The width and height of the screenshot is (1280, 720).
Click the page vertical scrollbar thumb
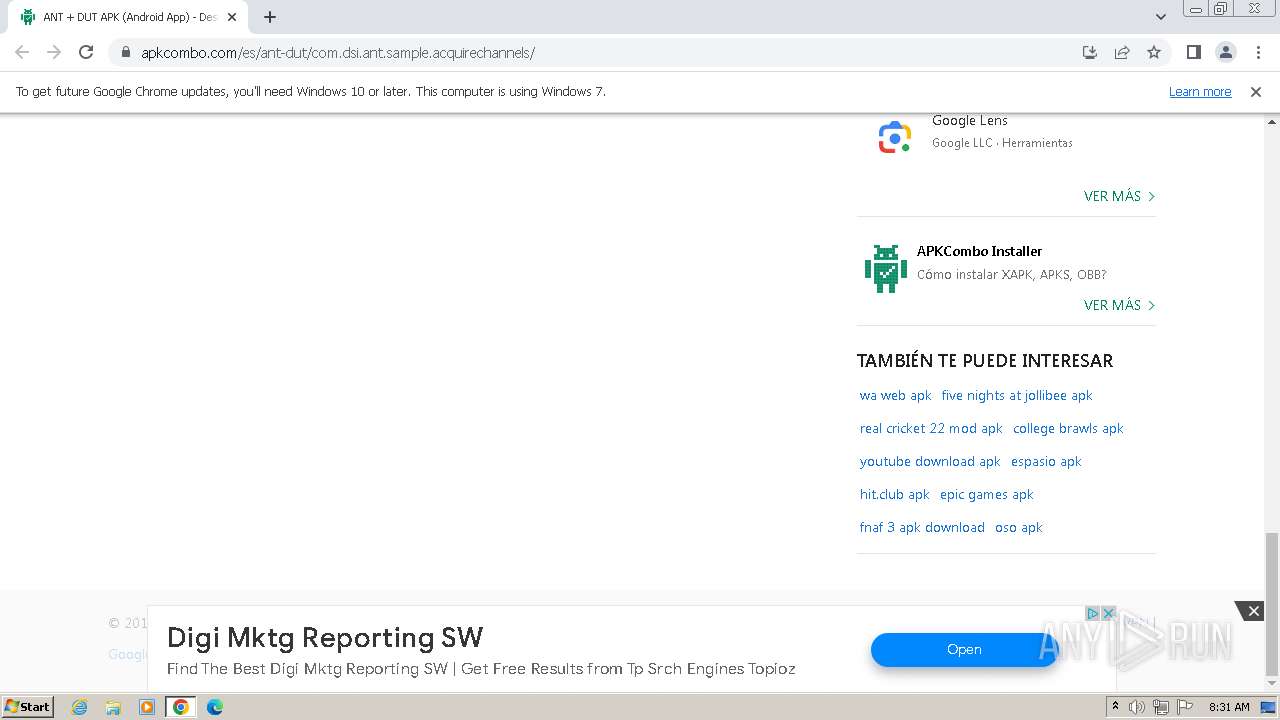[1271, 604]
